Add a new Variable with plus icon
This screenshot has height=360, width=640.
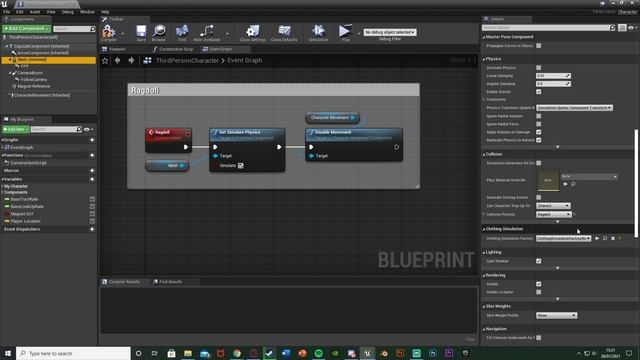pos(92,179)
